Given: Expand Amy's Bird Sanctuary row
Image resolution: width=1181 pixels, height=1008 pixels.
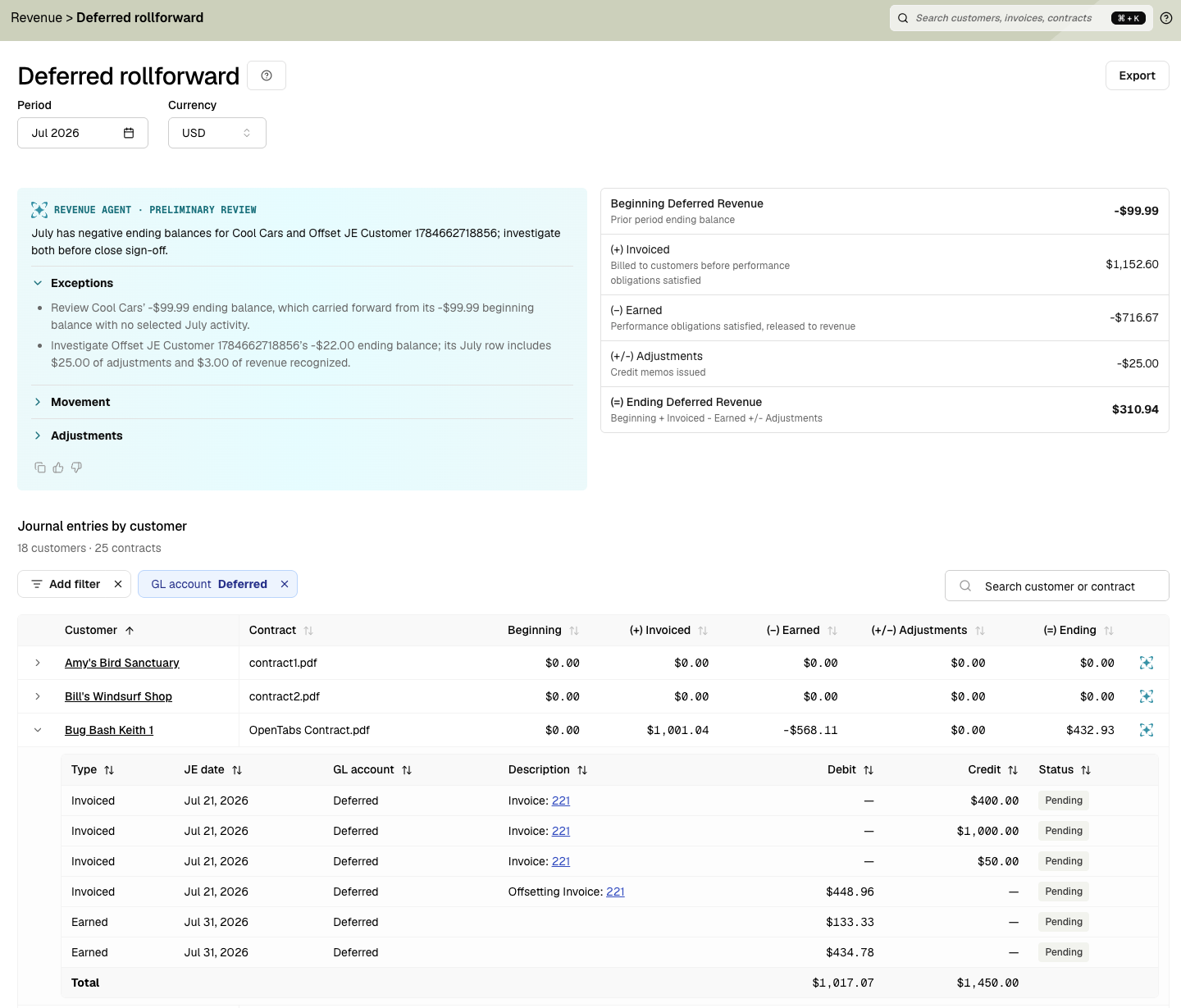Looking at the screenshot, I should [38, 663].
